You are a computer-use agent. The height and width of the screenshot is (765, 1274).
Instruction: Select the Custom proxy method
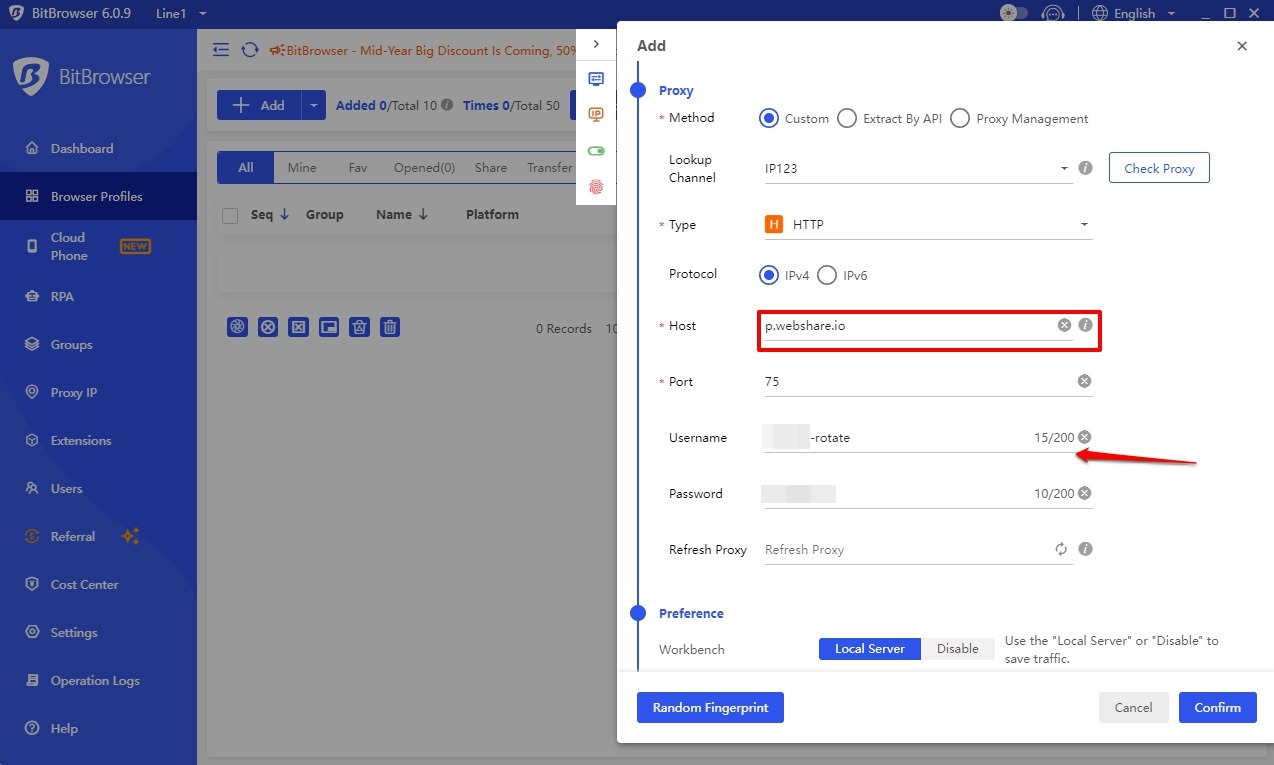click(795, 118)
